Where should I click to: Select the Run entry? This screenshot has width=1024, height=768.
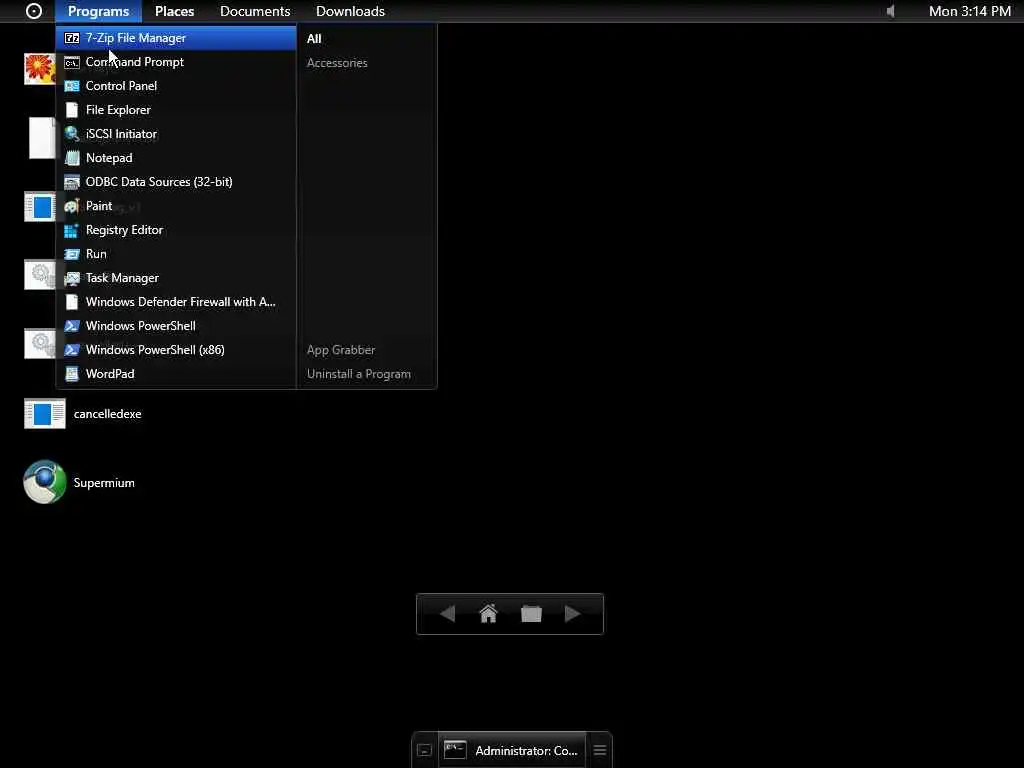pyautogui.click(x=176, y=254)
